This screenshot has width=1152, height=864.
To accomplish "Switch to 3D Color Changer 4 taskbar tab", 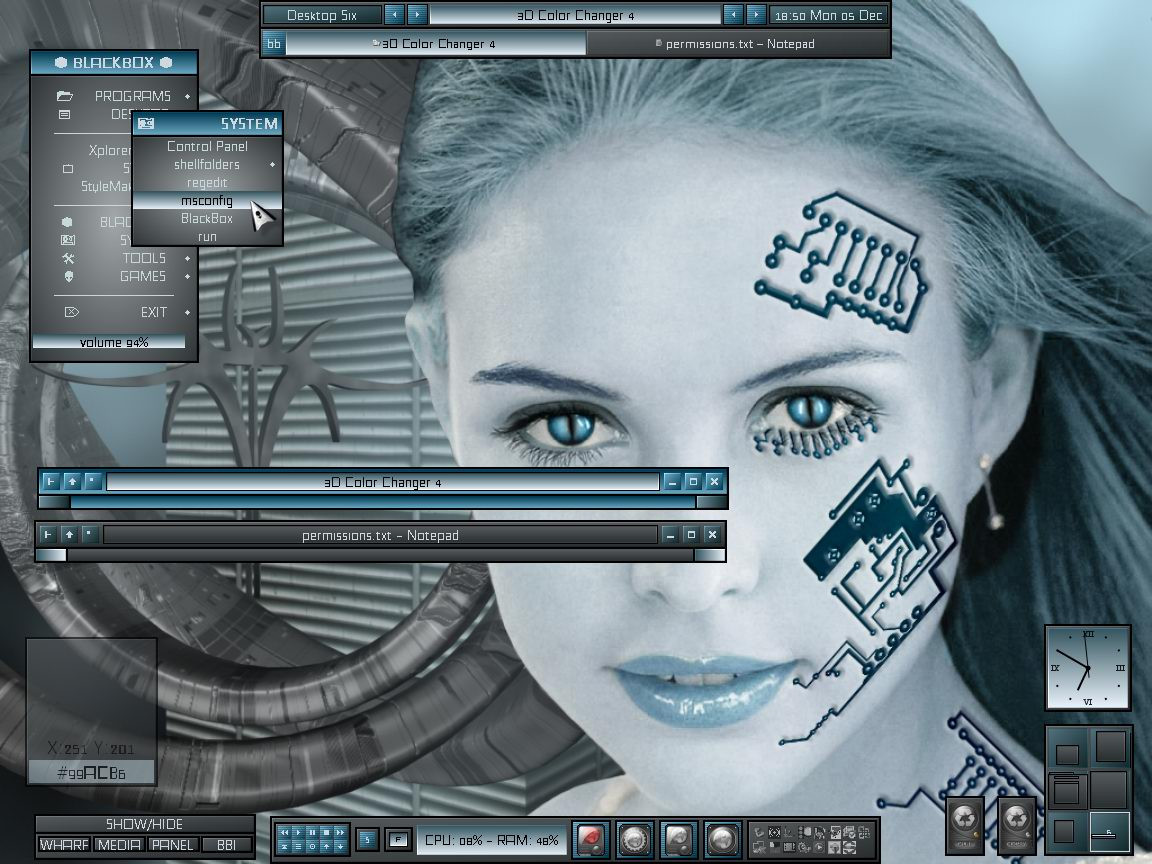I will point(436,43).
